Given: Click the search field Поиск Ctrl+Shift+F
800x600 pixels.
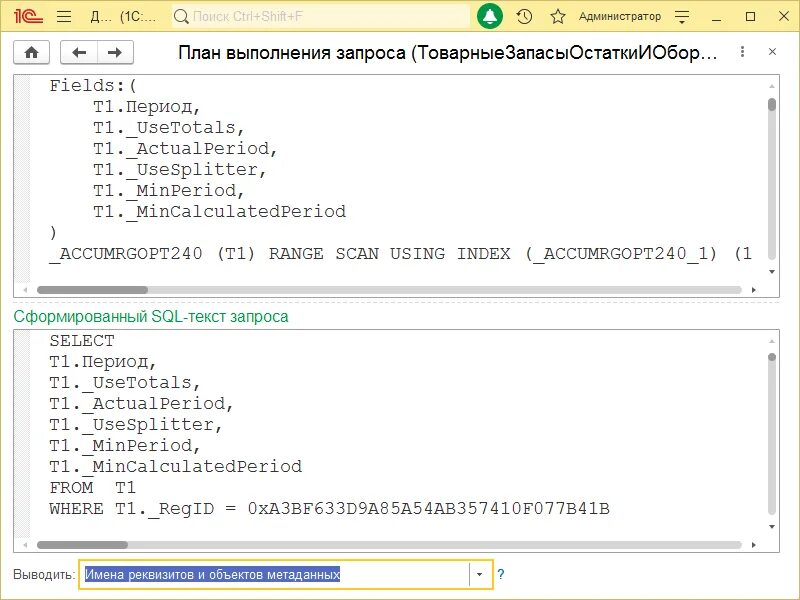Looking at the screenshot, I should click(x=320, y=16).
